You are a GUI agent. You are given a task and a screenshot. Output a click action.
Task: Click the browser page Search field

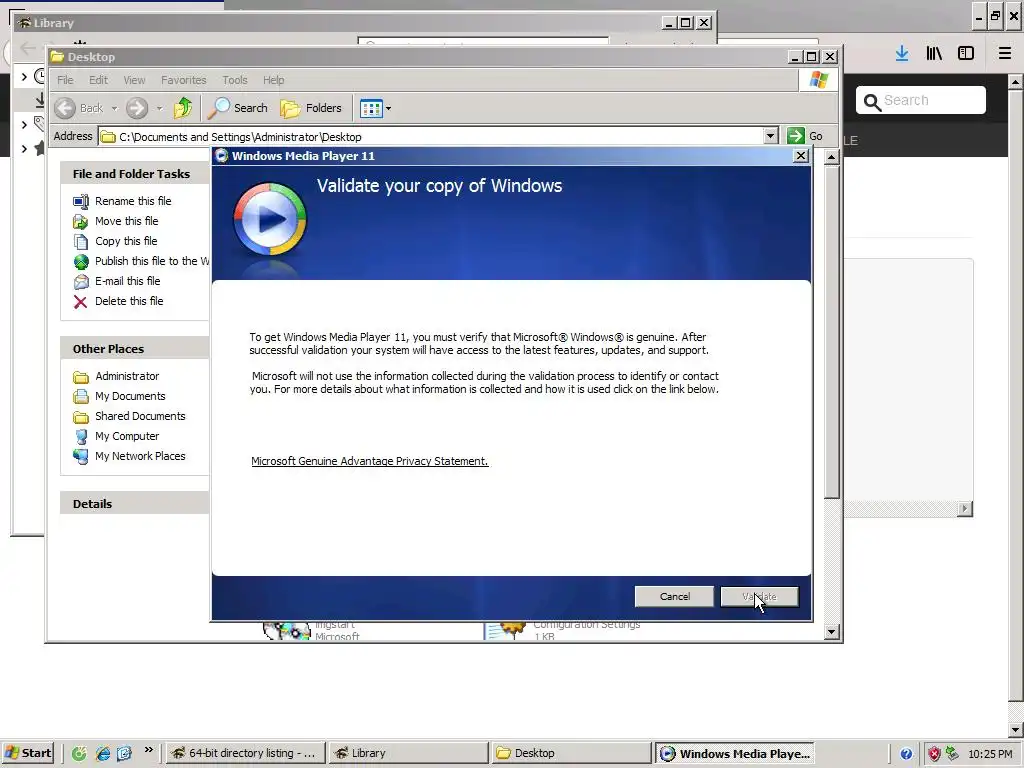(x=920, y=101)
